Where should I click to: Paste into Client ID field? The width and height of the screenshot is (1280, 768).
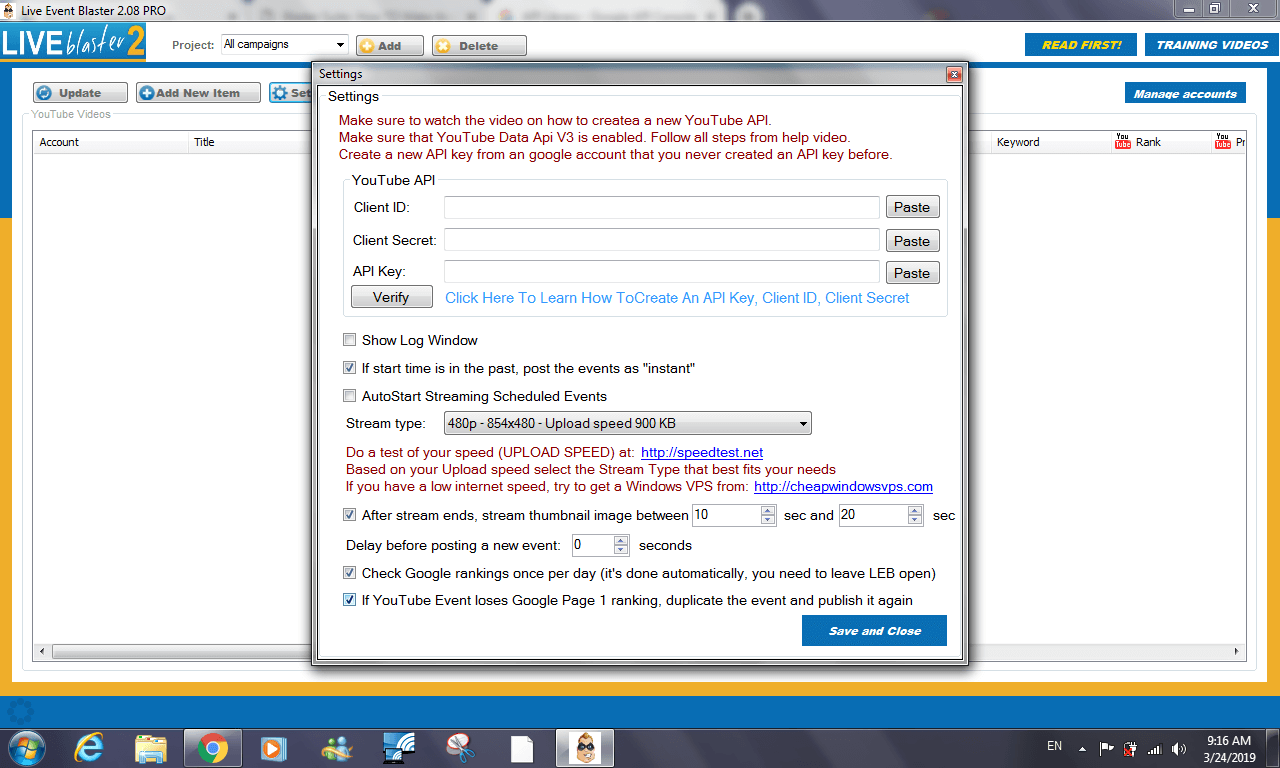point(912,207)
